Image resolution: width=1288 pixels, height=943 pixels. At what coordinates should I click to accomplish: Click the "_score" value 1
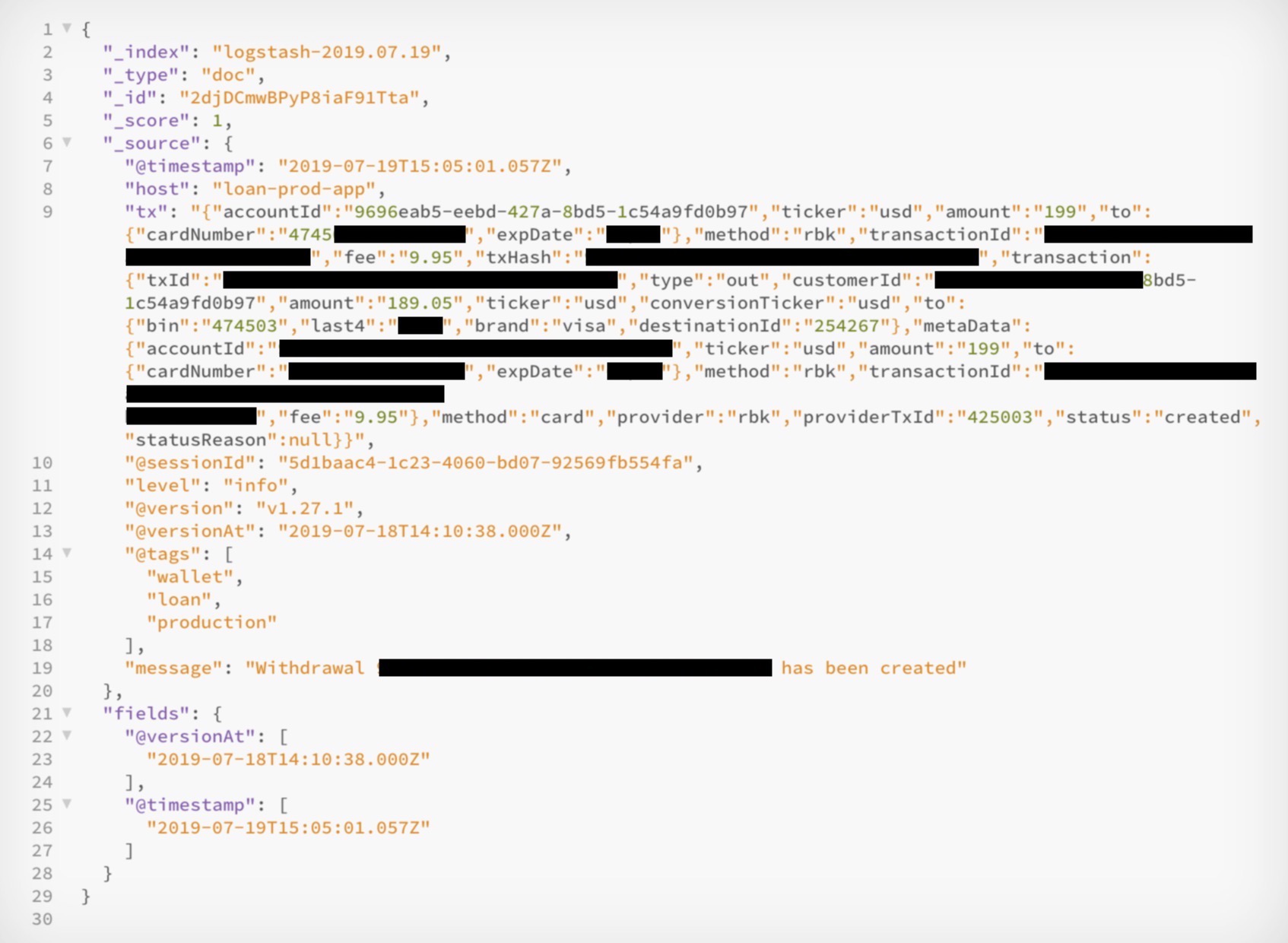(x=217, y=120)
